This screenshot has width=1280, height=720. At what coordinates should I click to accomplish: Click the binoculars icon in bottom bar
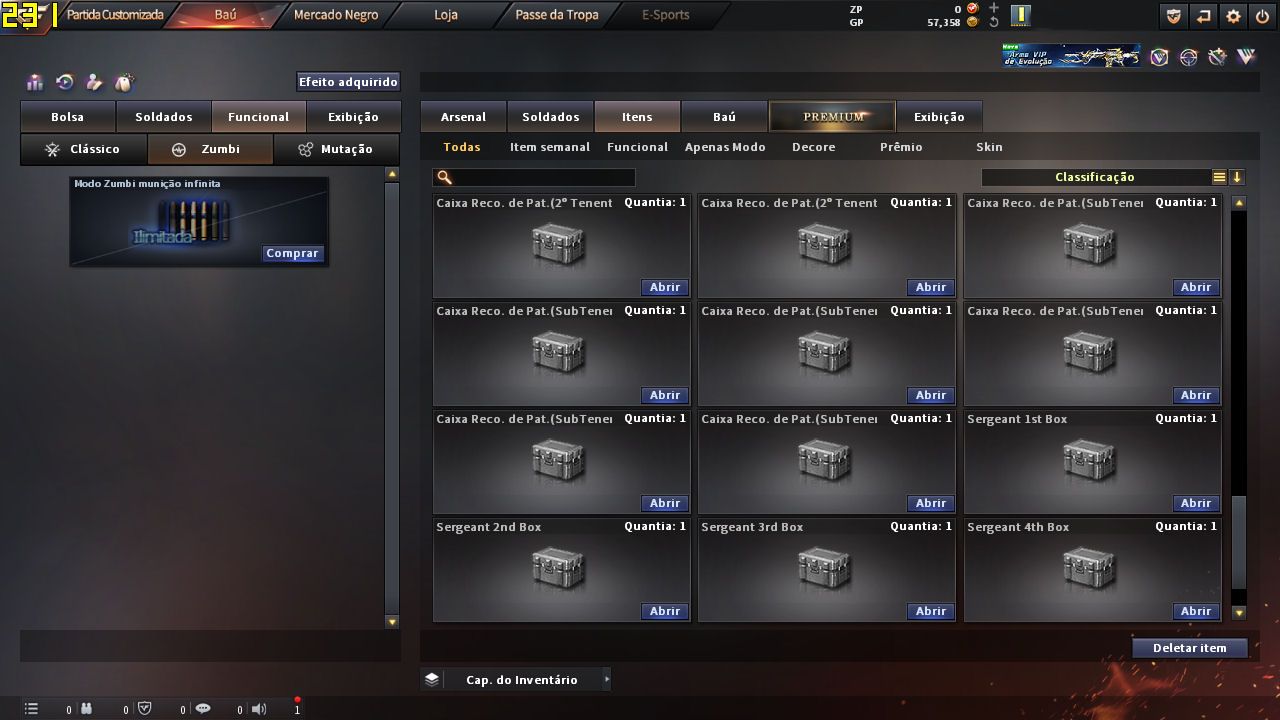click(87, 709)
